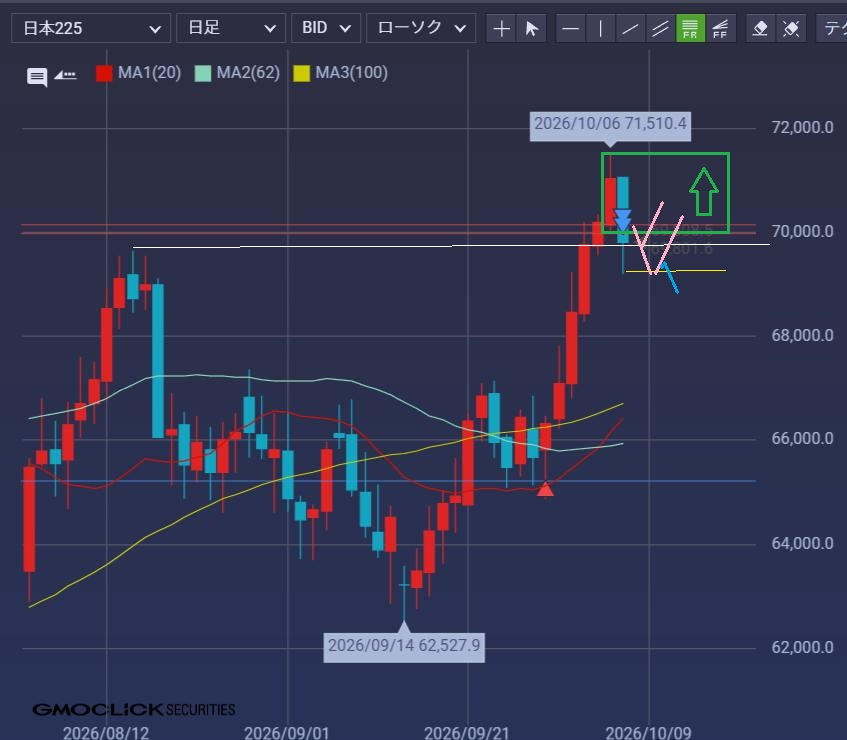847x740 pixels.
Task: Select the eraser tool
Action: click(x=761, y=28)
